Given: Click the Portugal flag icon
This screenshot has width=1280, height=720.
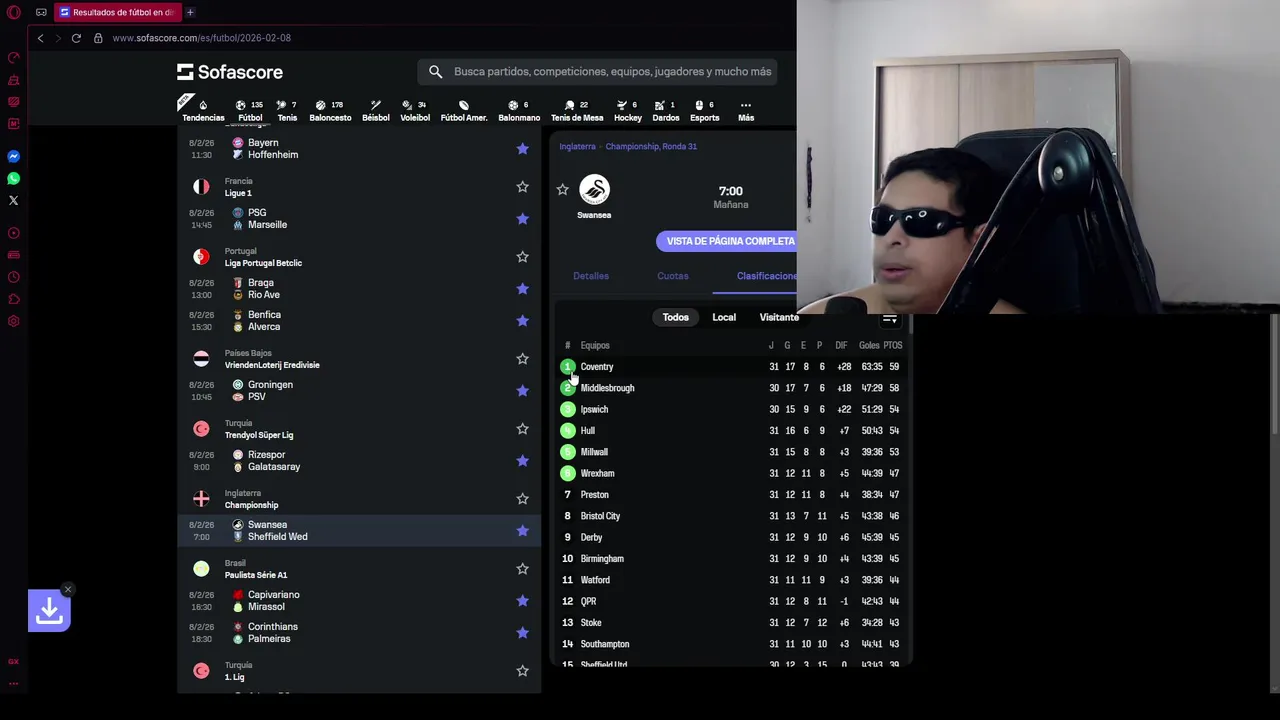Looking at the screenshot, I should tap(201, 257).
